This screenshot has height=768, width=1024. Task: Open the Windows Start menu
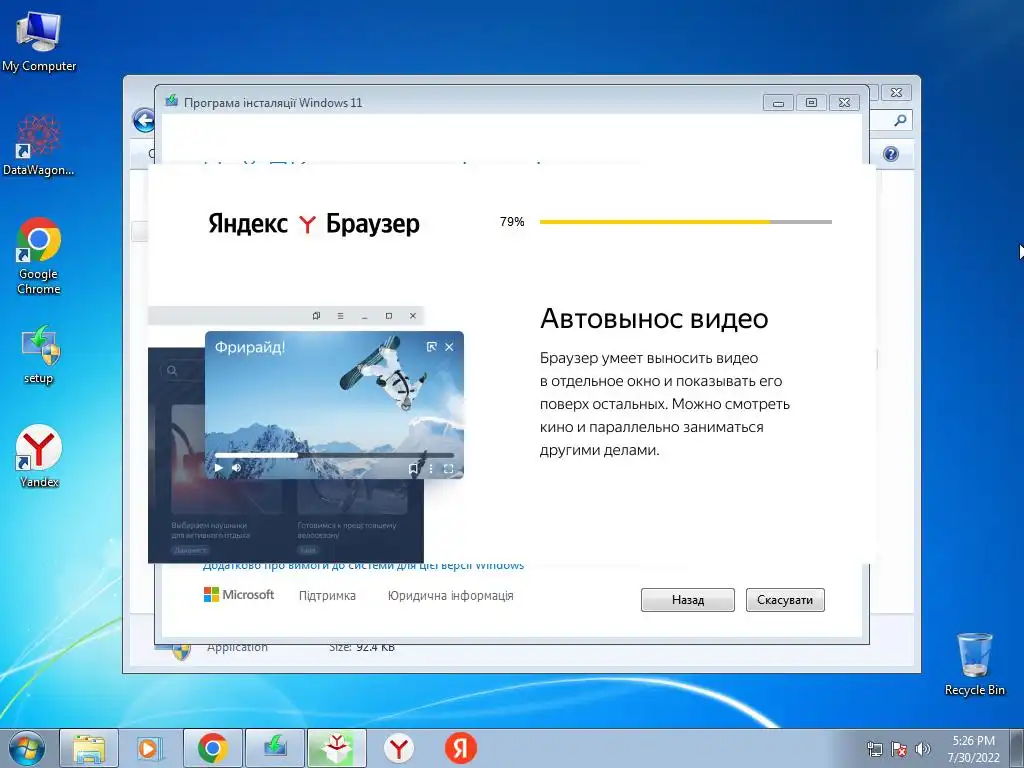tap(27, 748)
